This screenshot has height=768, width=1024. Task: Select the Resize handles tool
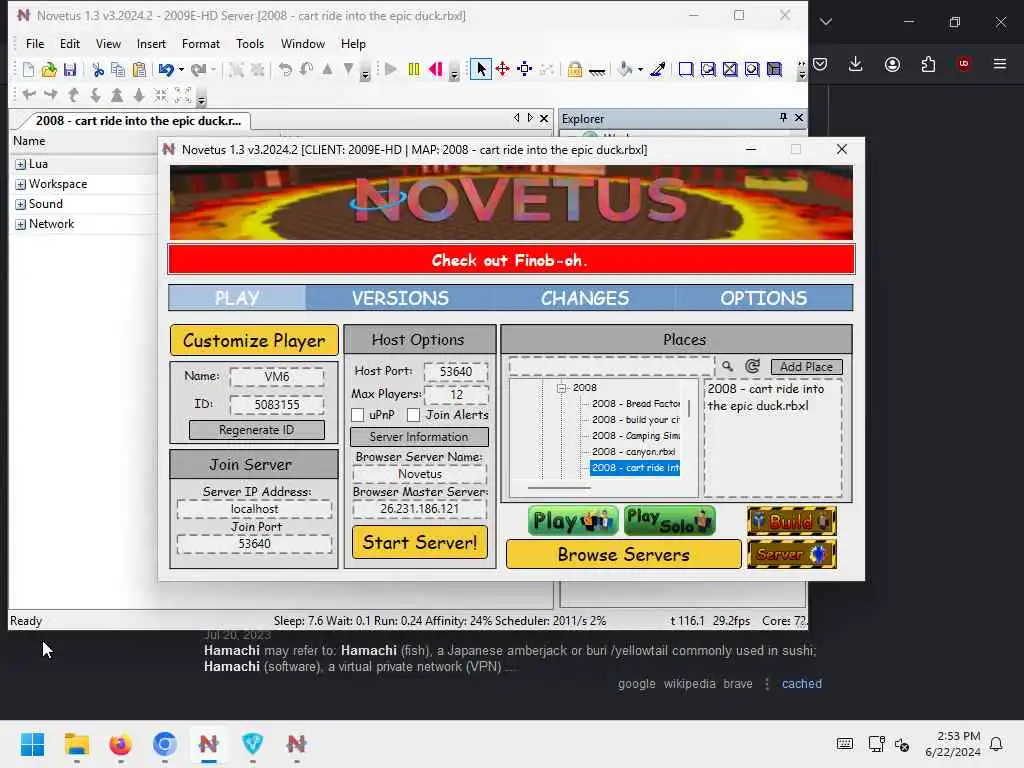(524, 69)
